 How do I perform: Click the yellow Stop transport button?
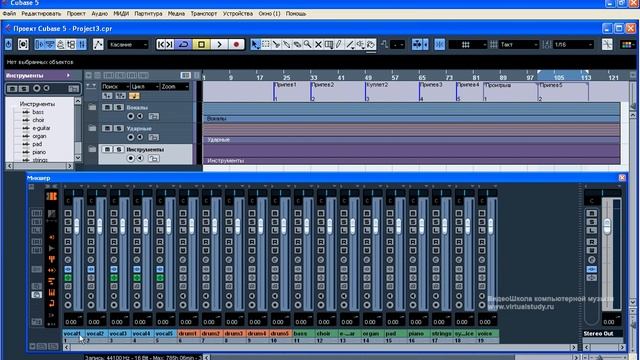[x=202, y=44]
